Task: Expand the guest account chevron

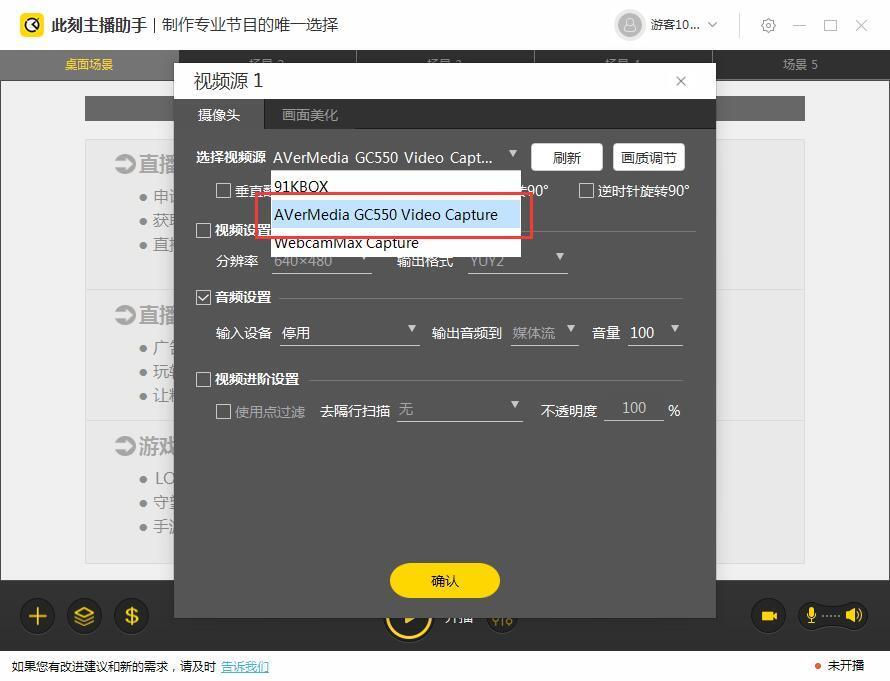Action: click(713, 24)
